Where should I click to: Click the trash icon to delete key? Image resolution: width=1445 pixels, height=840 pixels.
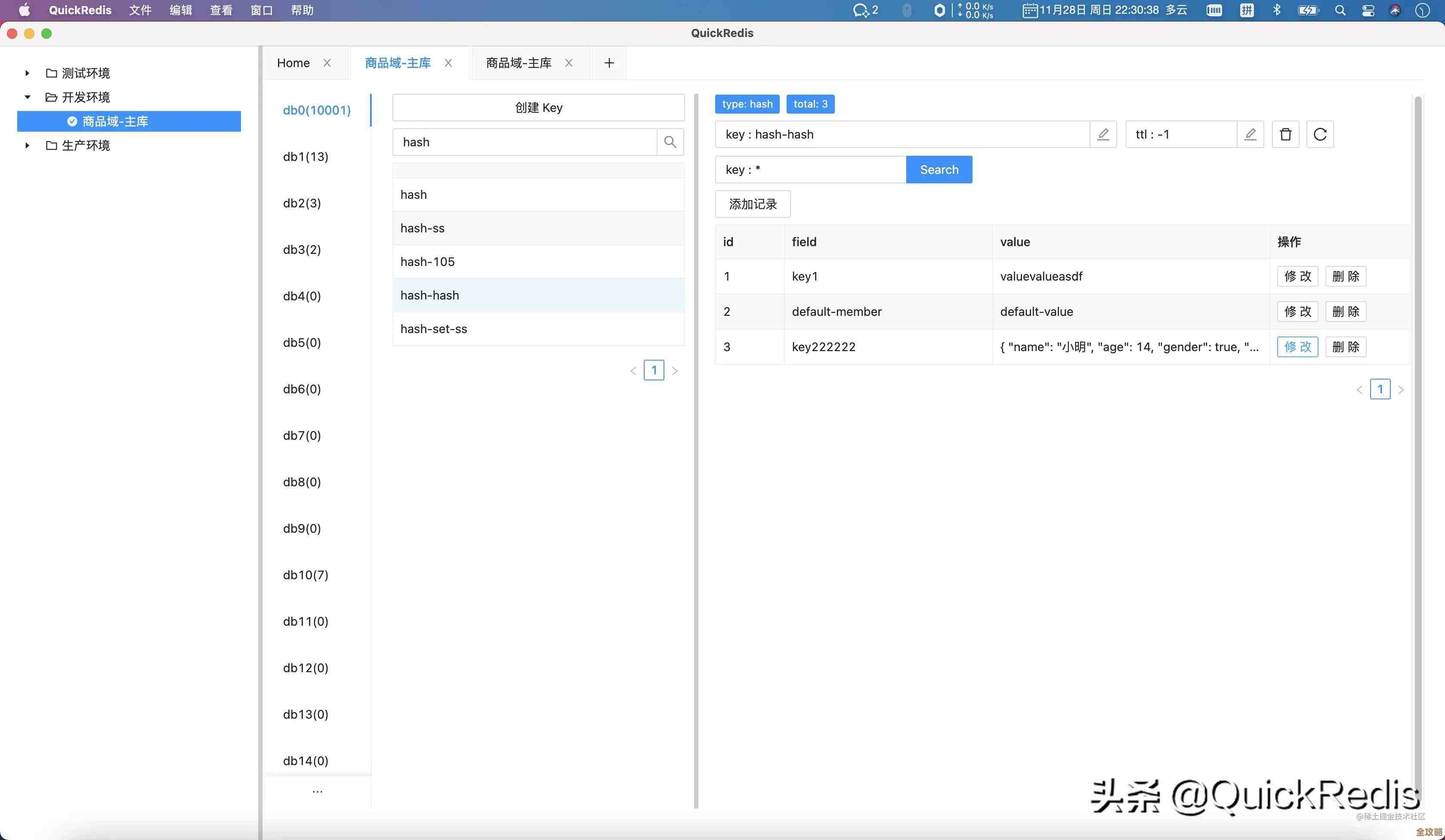point(1286,134)
